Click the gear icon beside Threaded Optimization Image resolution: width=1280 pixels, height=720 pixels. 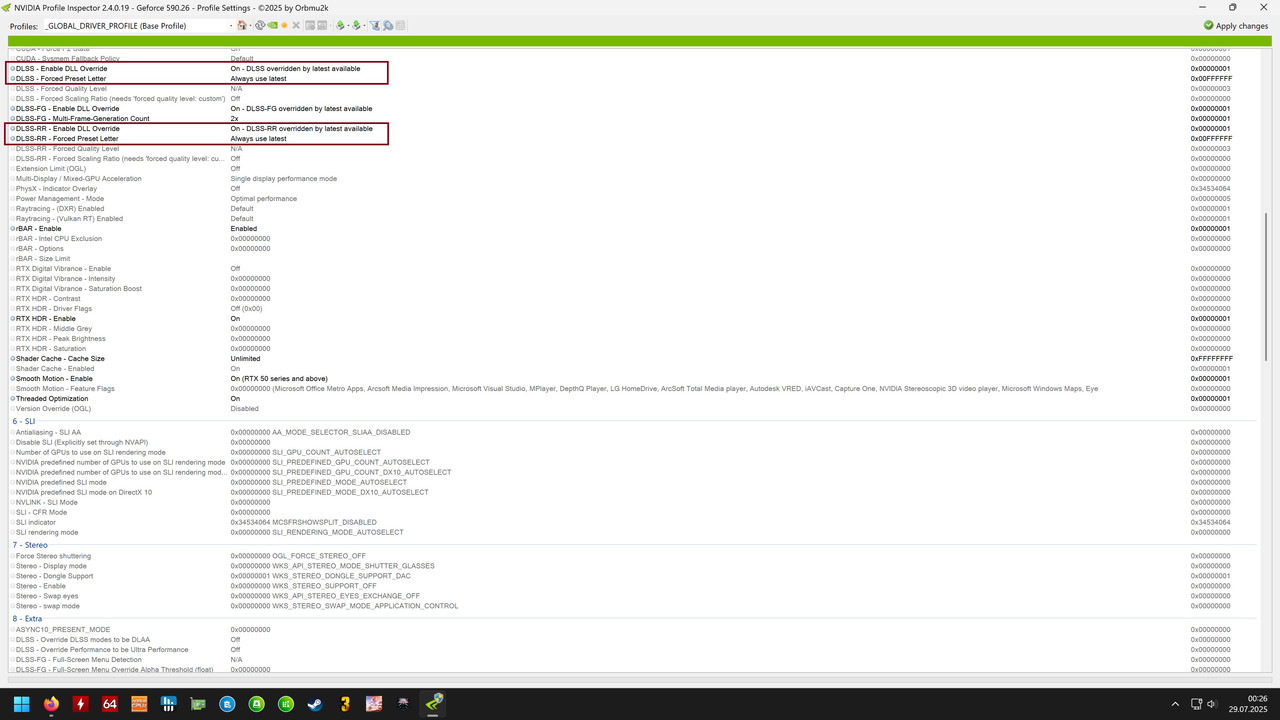[13, 399]
